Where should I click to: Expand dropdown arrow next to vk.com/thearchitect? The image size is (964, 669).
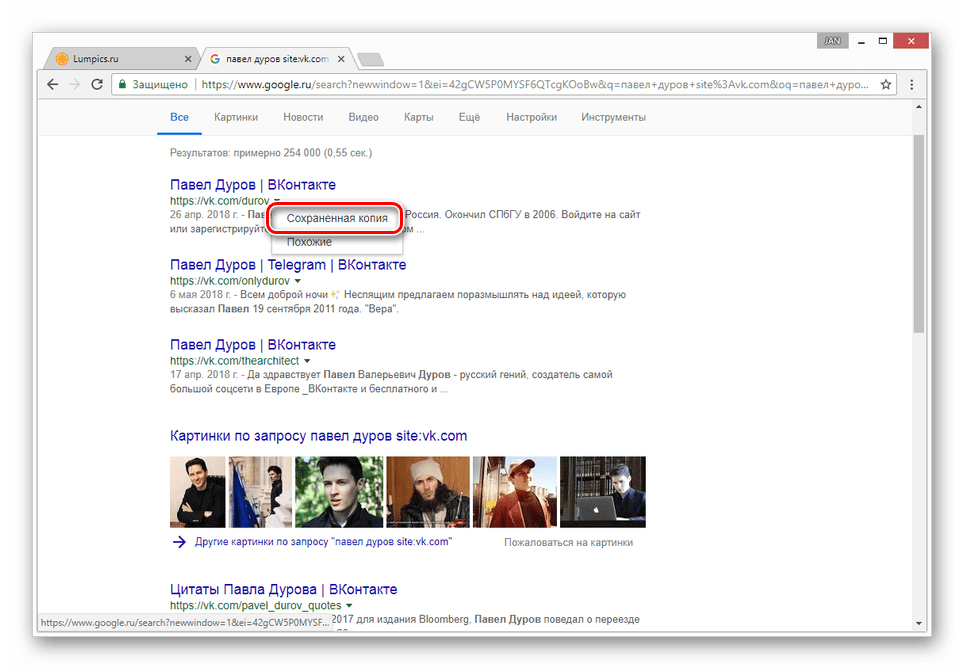307,361
